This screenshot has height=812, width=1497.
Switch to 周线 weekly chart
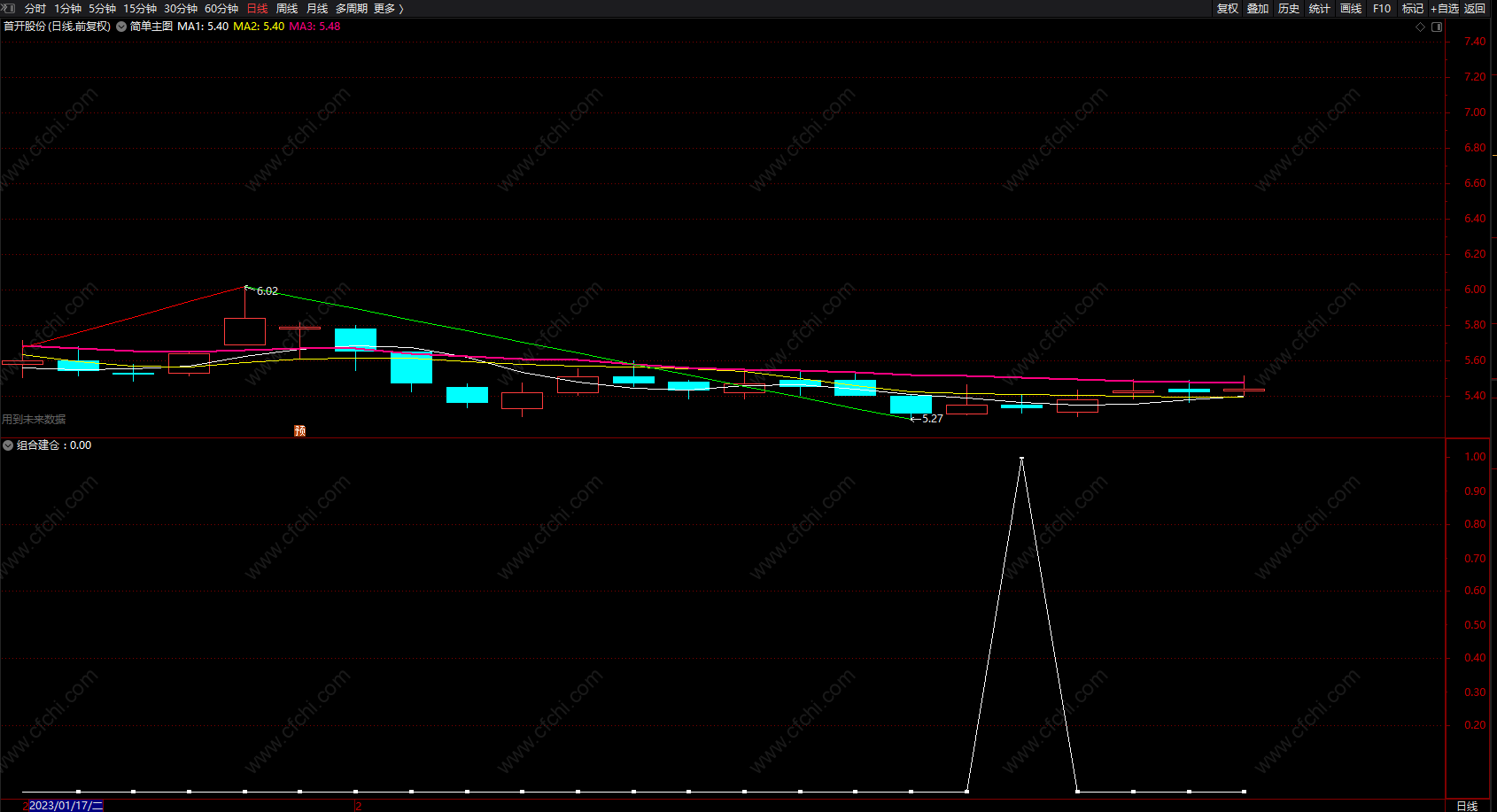point(287,8)
